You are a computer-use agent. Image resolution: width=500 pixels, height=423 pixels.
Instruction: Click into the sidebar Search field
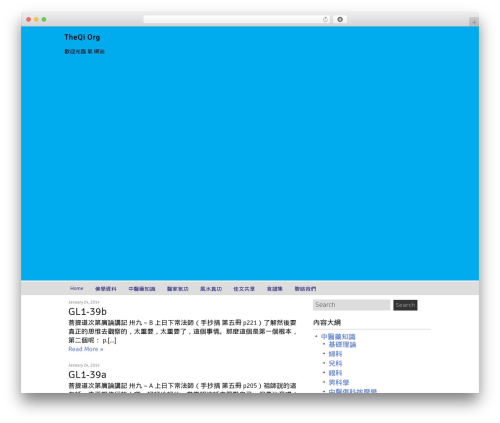(x=351, y=305)
